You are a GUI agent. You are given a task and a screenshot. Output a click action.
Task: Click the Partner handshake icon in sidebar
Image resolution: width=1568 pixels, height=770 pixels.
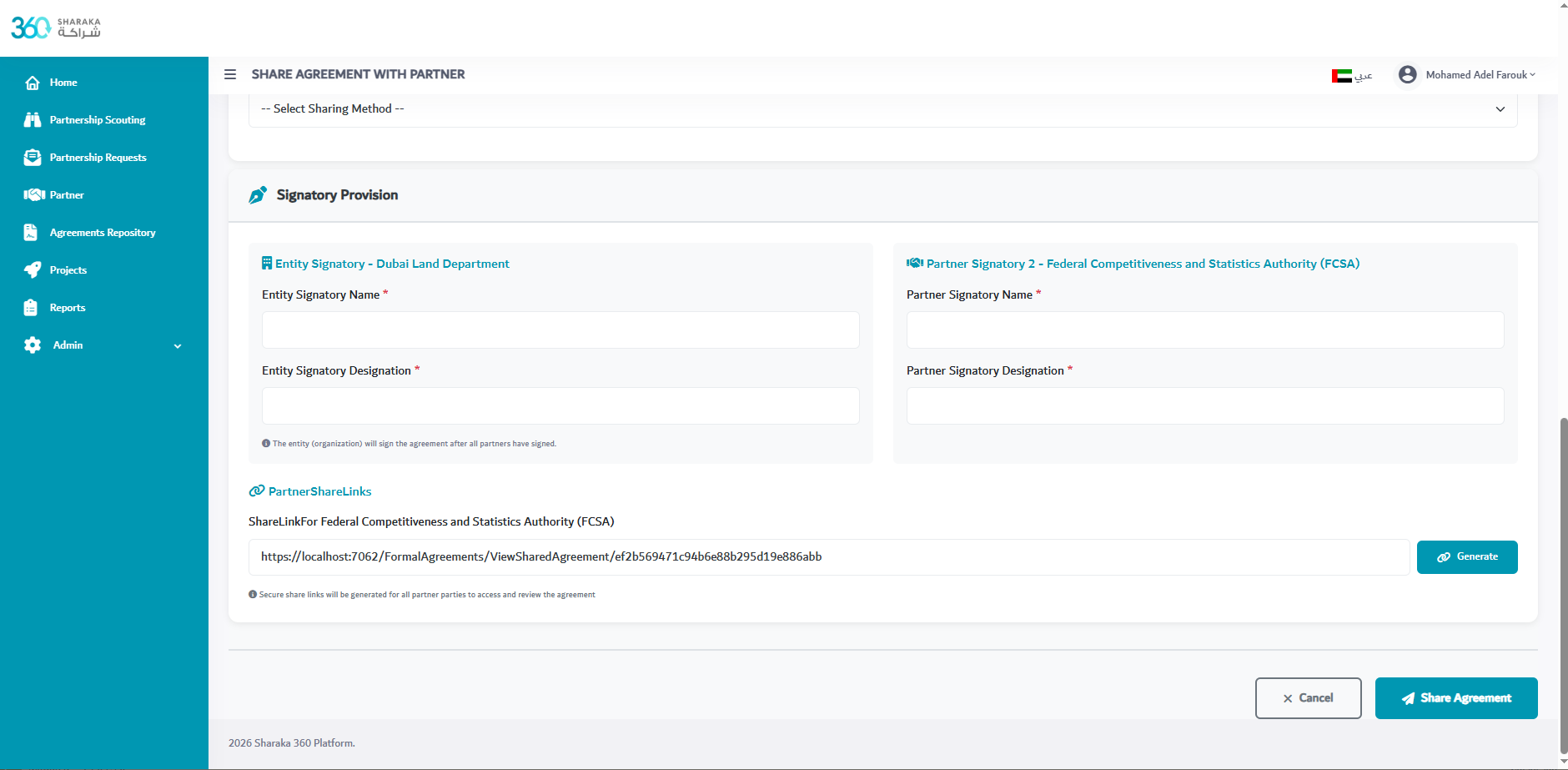coord(34,195)
